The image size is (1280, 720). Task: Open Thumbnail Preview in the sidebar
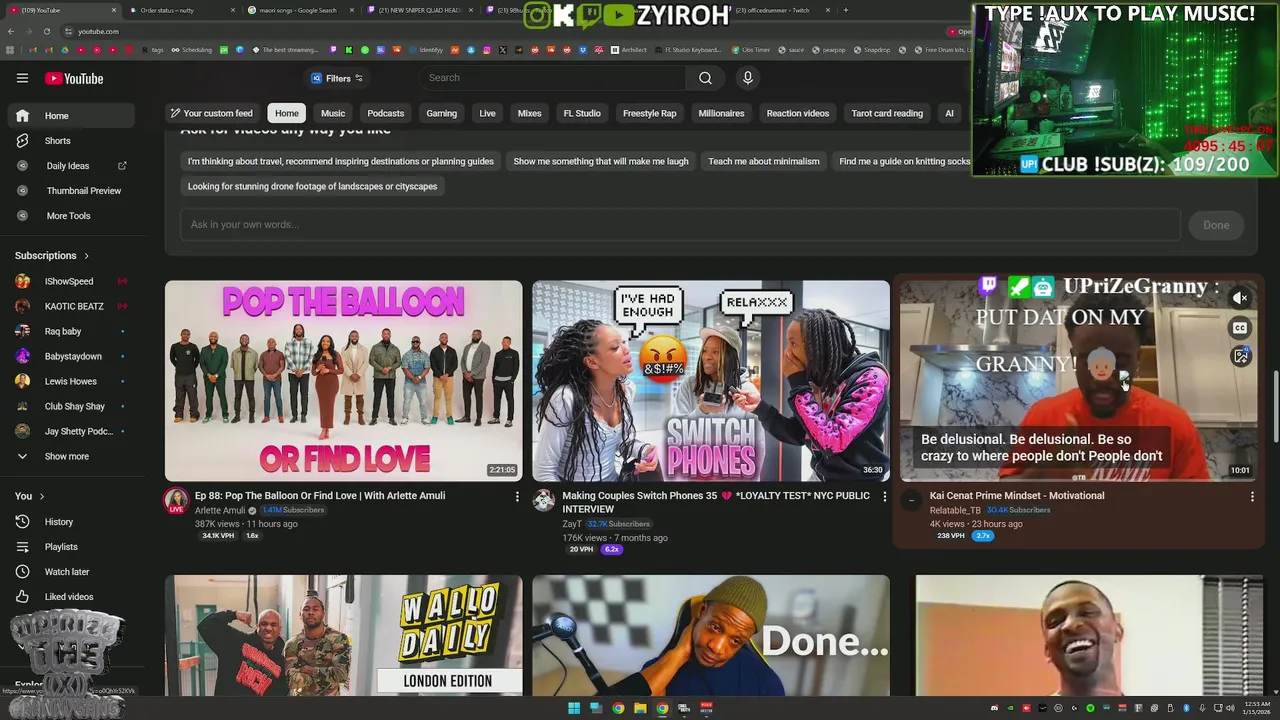click(70, 191)
